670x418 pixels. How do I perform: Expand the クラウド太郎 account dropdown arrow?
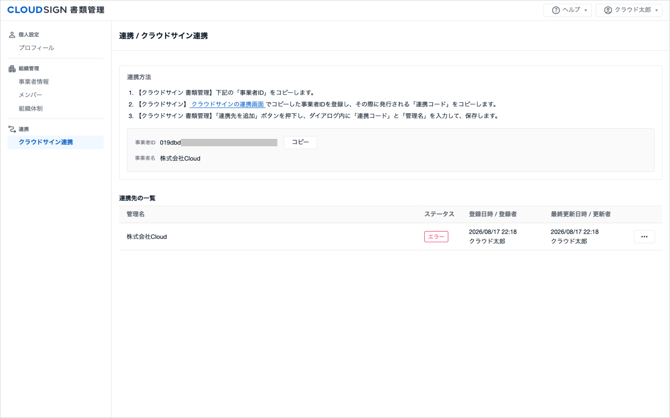point(656,11)
